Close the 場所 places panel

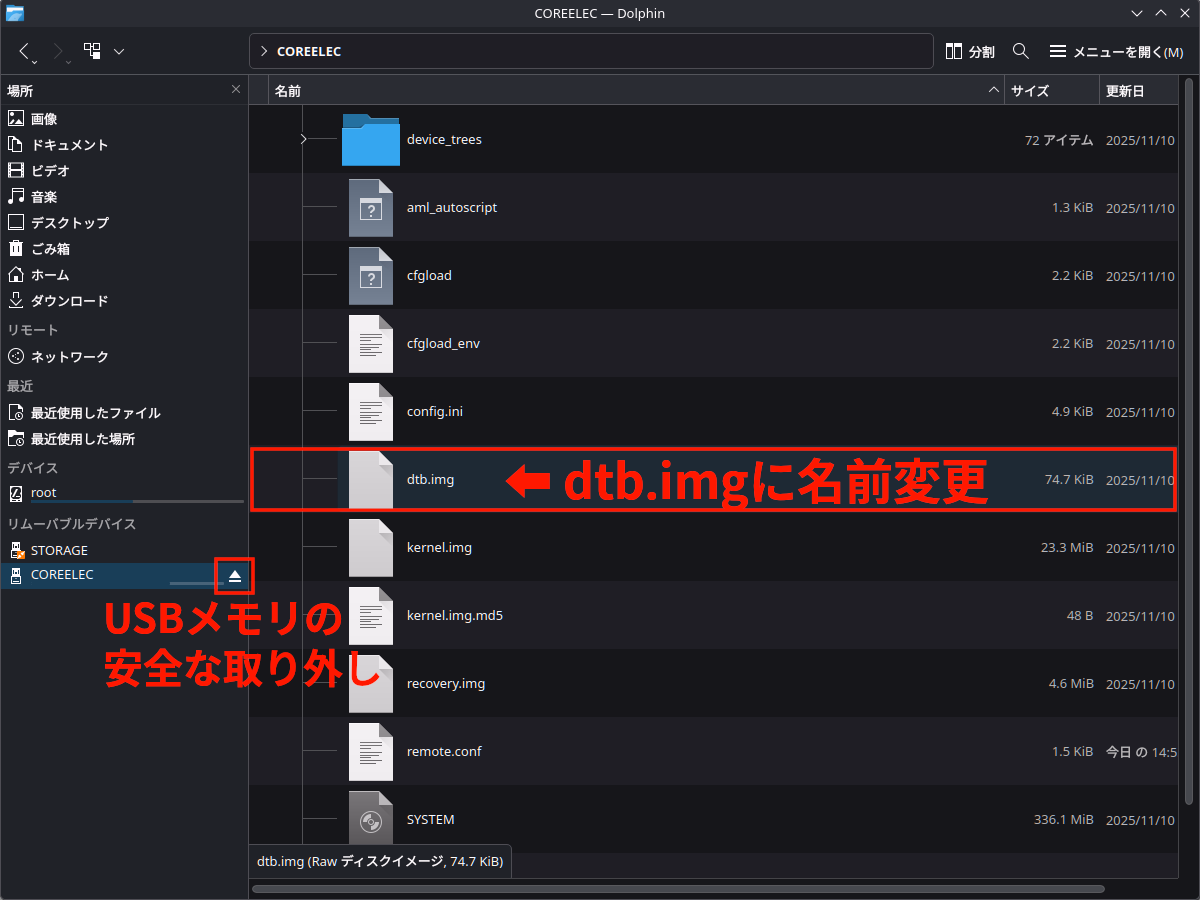pos(236,90)
